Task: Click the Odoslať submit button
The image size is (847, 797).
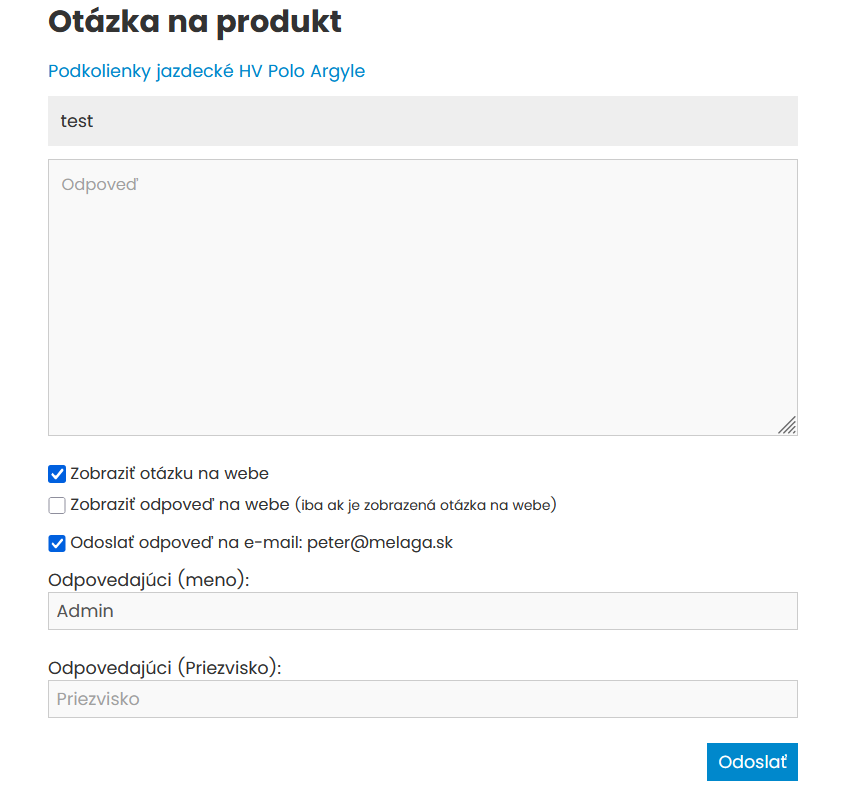Action: [x=751, y=762]
